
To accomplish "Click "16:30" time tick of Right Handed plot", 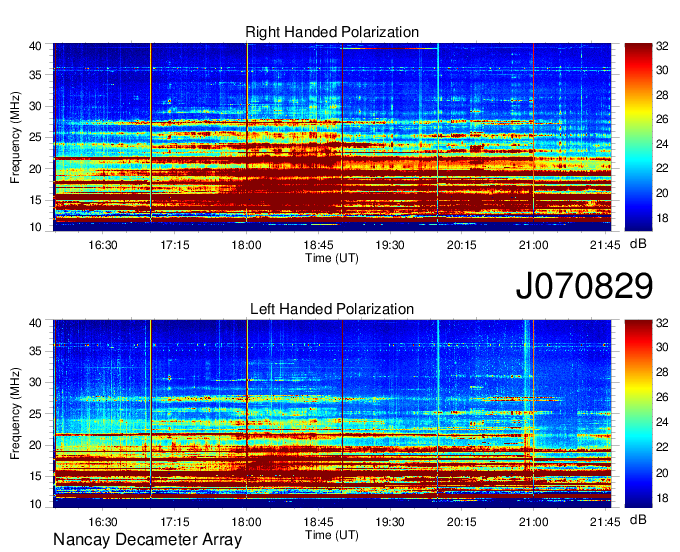I will 103,245.
